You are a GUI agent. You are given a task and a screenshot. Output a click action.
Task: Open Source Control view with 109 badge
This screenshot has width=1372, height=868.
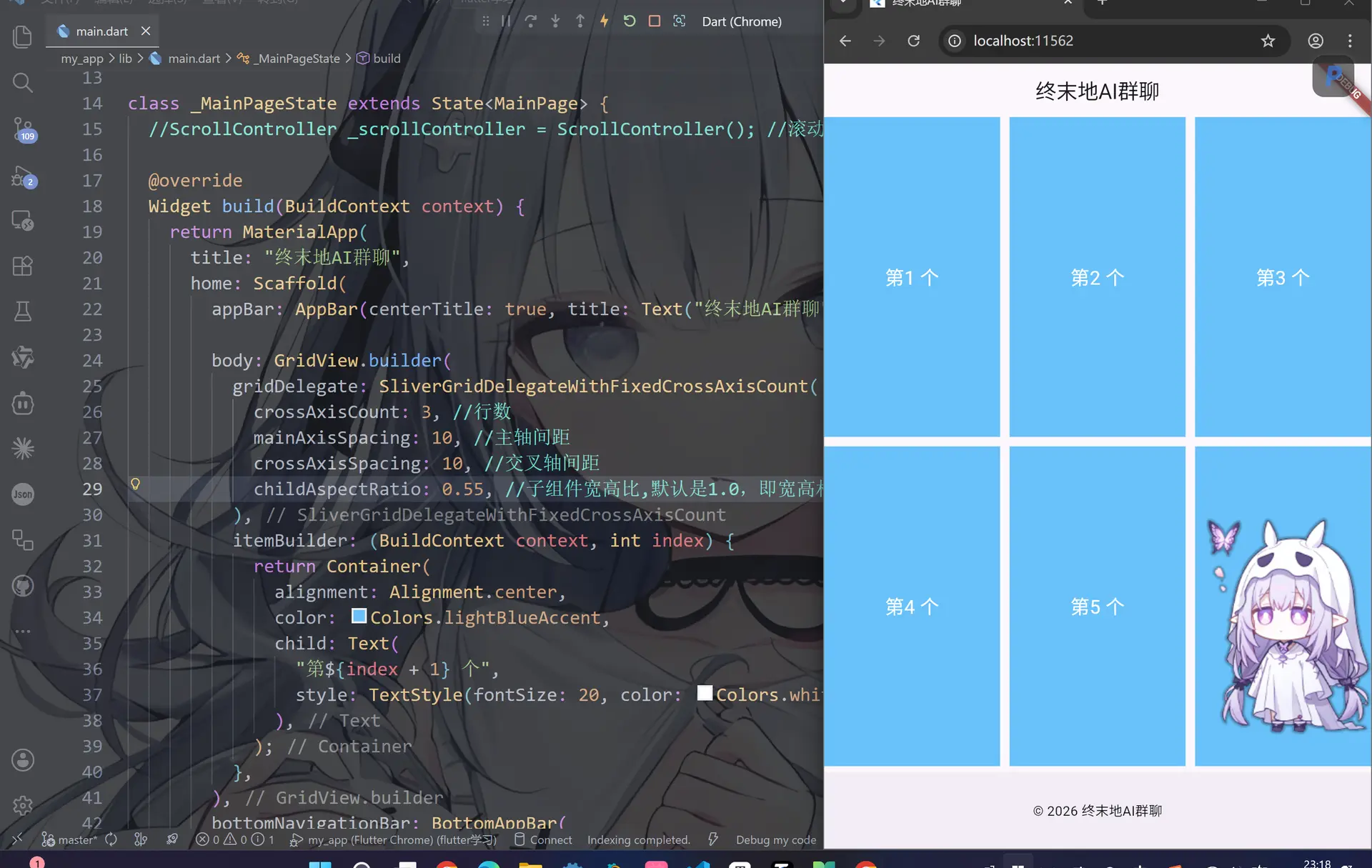tap(23, 129)
